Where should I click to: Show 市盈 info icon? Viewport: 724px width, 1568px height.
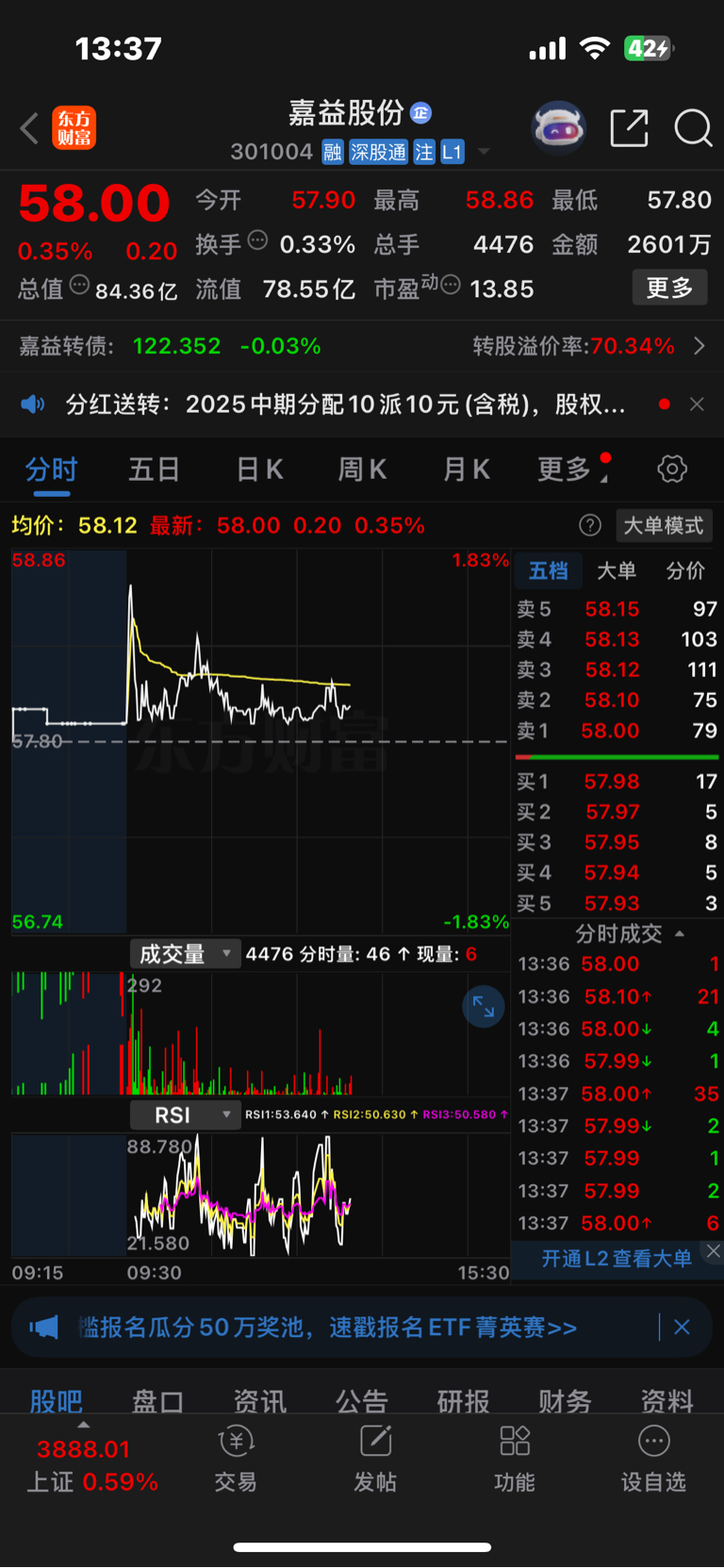pyautogui.click(x=451, y=285)
